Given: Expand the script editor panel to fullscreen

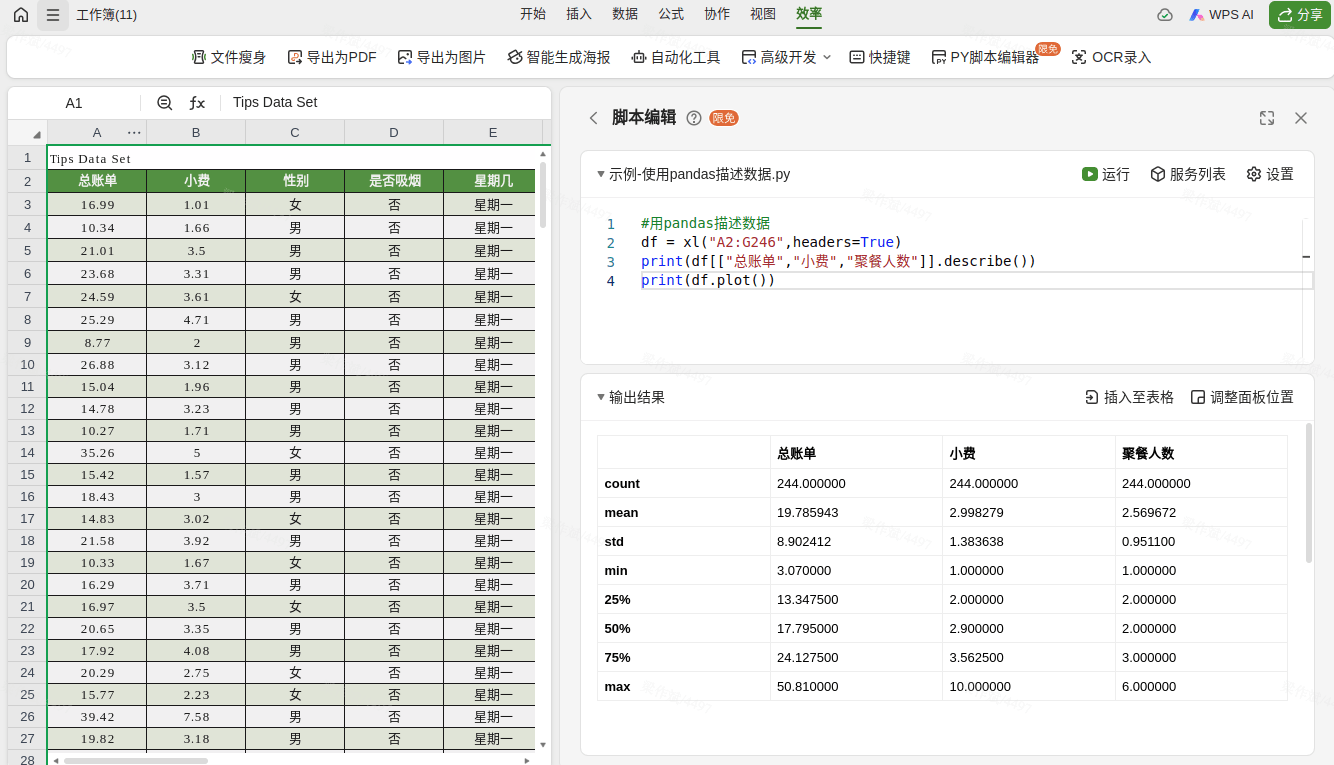Looking at the screenshot, I should [1267, 118].
